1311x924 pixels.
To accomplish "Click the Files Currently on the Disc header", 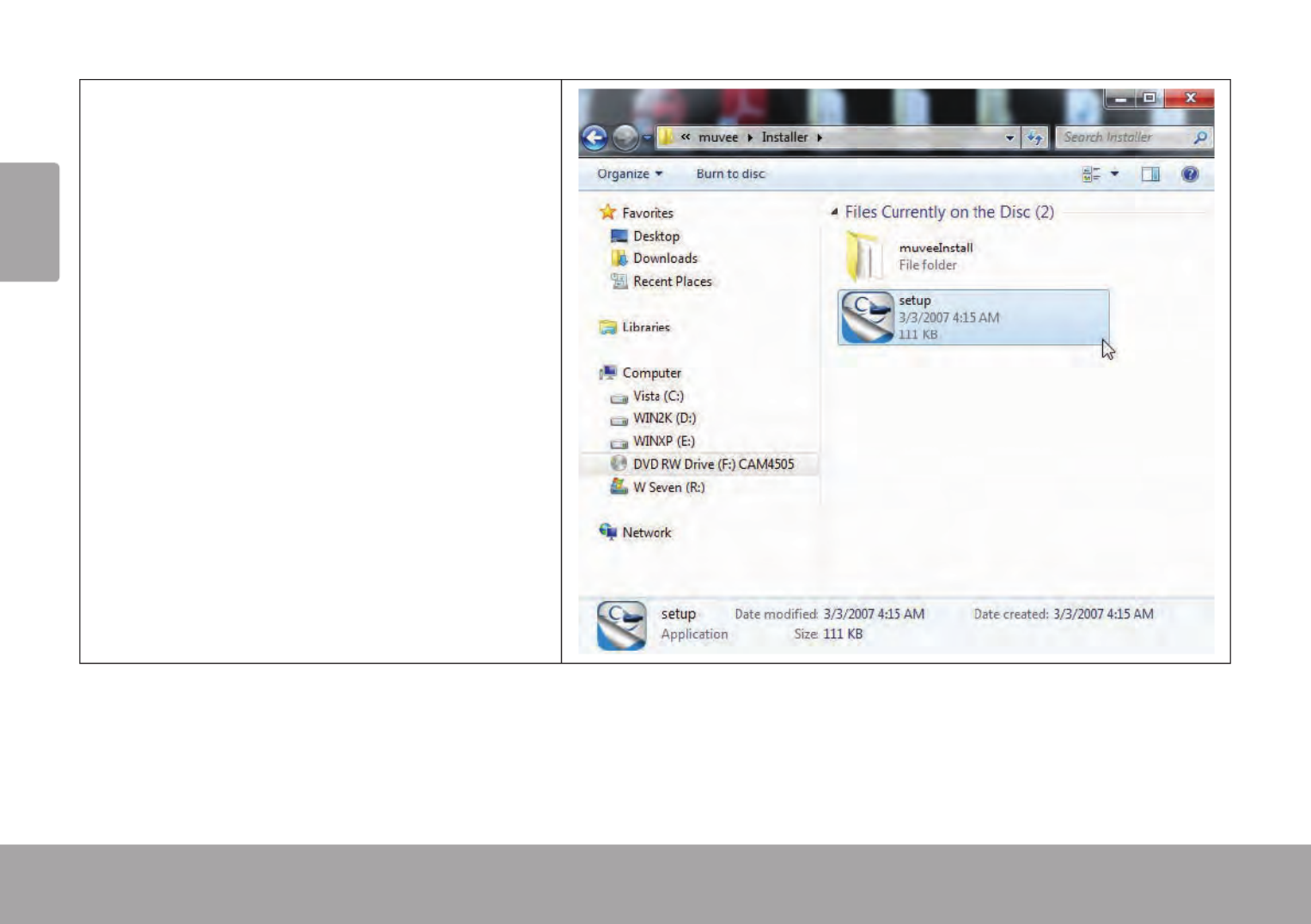I will pos(949,212).
